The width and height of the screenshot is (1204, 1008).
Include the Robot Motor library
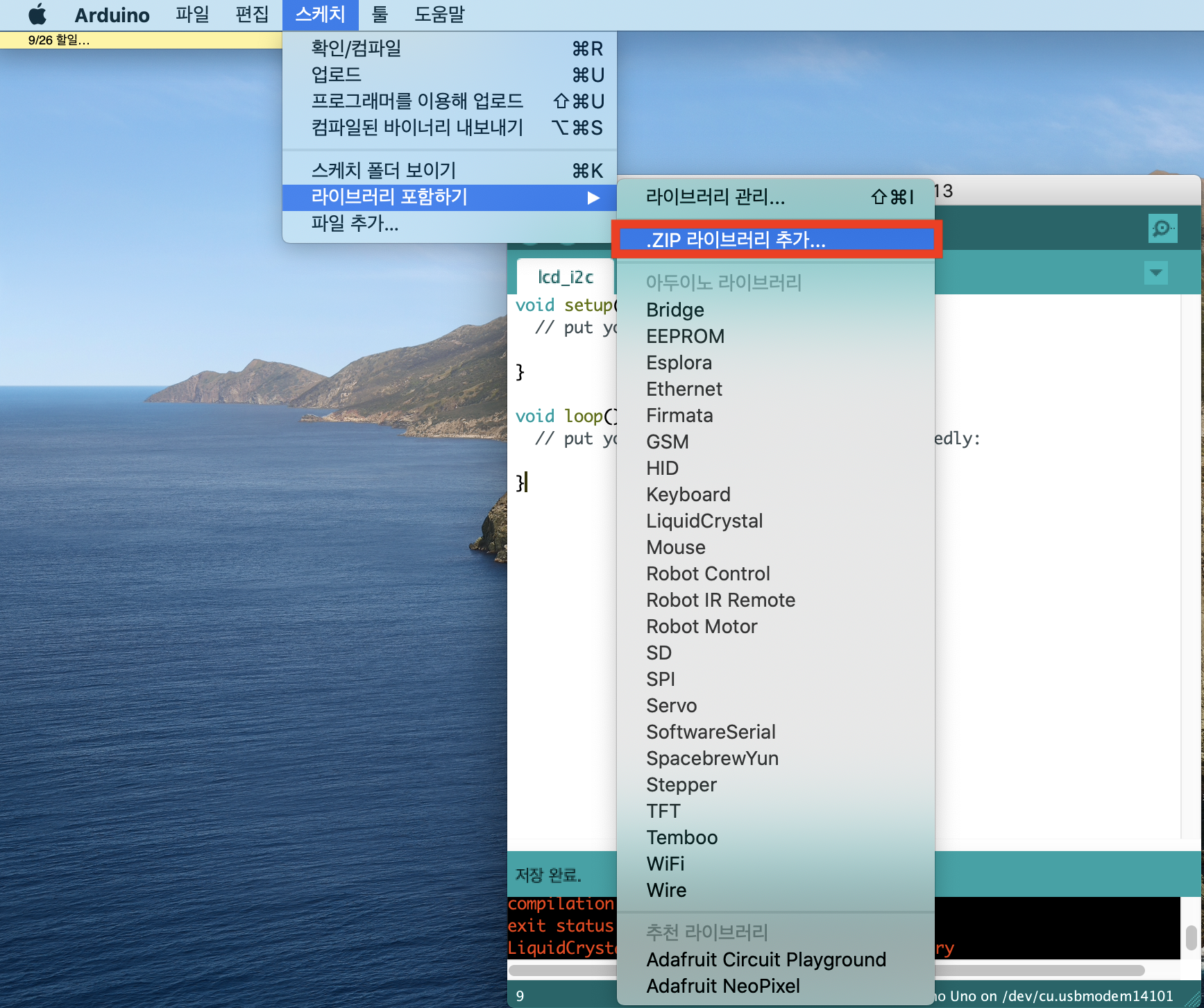[776, 626]
